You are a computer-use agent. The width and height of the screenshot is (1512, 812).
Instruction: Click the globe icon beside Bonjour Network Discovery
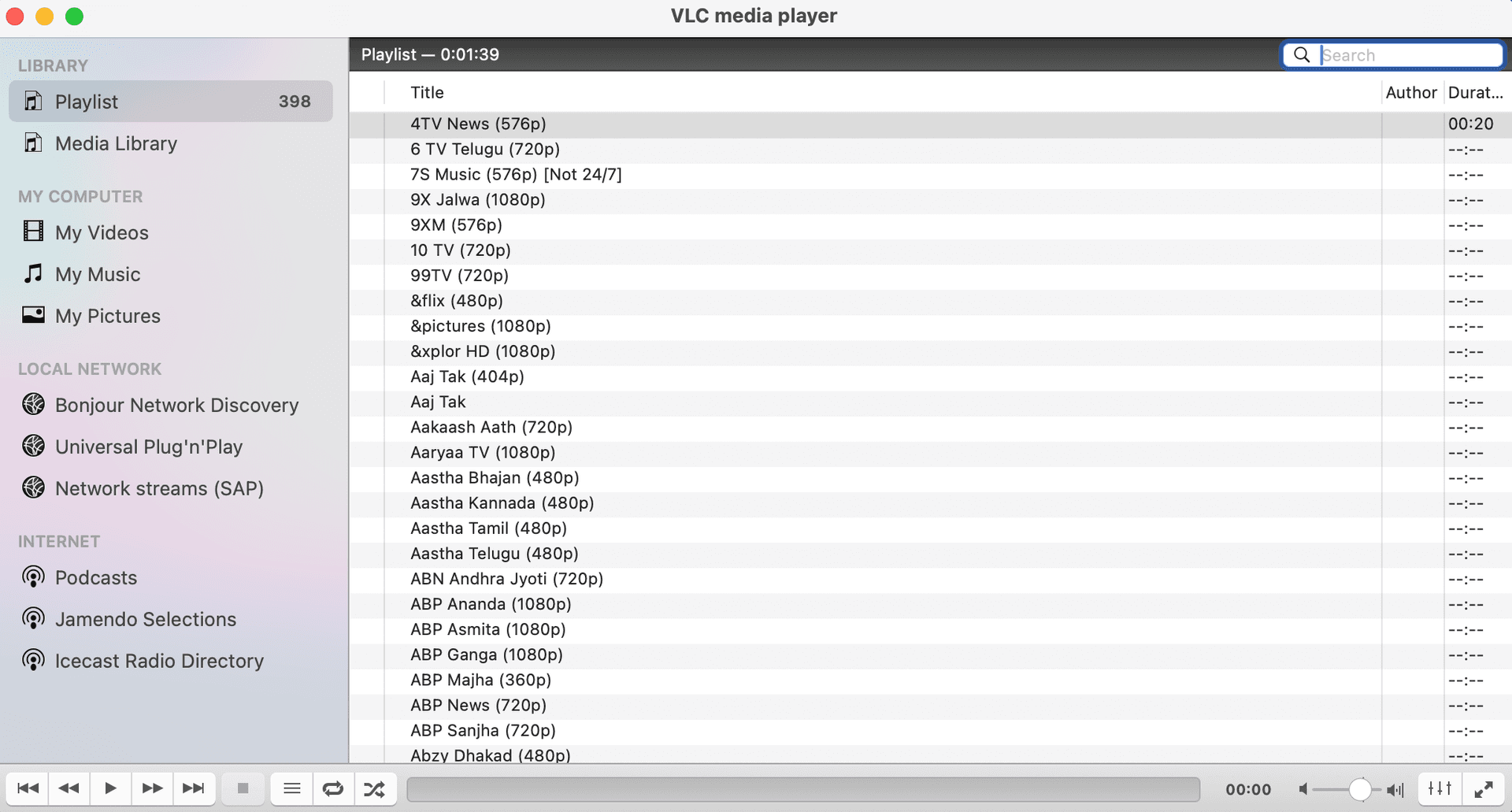pyautogui.click(x=33, y=404)
